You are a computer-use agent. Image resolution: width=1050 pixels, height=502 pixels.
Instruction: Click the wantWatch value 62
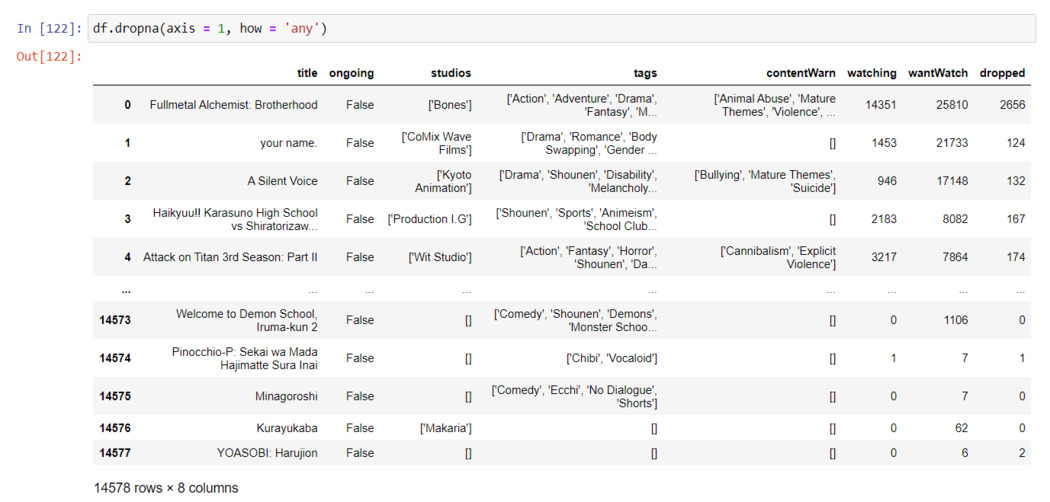(962, 428)
